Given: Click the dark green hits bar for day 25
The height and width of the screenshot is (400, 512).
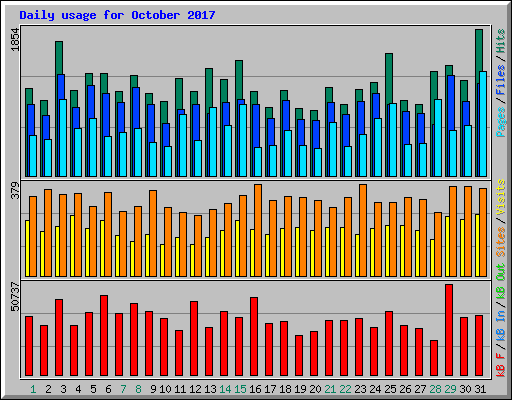Looking at the screenshot, I should pos(389,78).
